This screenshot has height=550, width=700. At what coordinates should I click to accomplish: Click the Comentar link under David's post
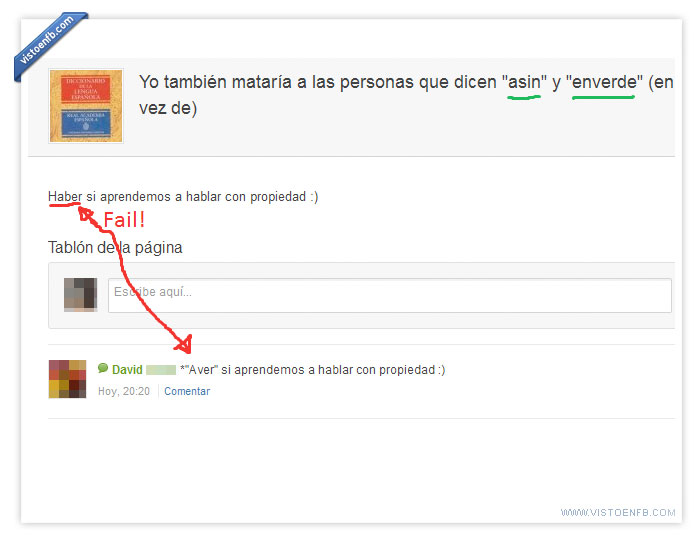(x=187, y=392)
